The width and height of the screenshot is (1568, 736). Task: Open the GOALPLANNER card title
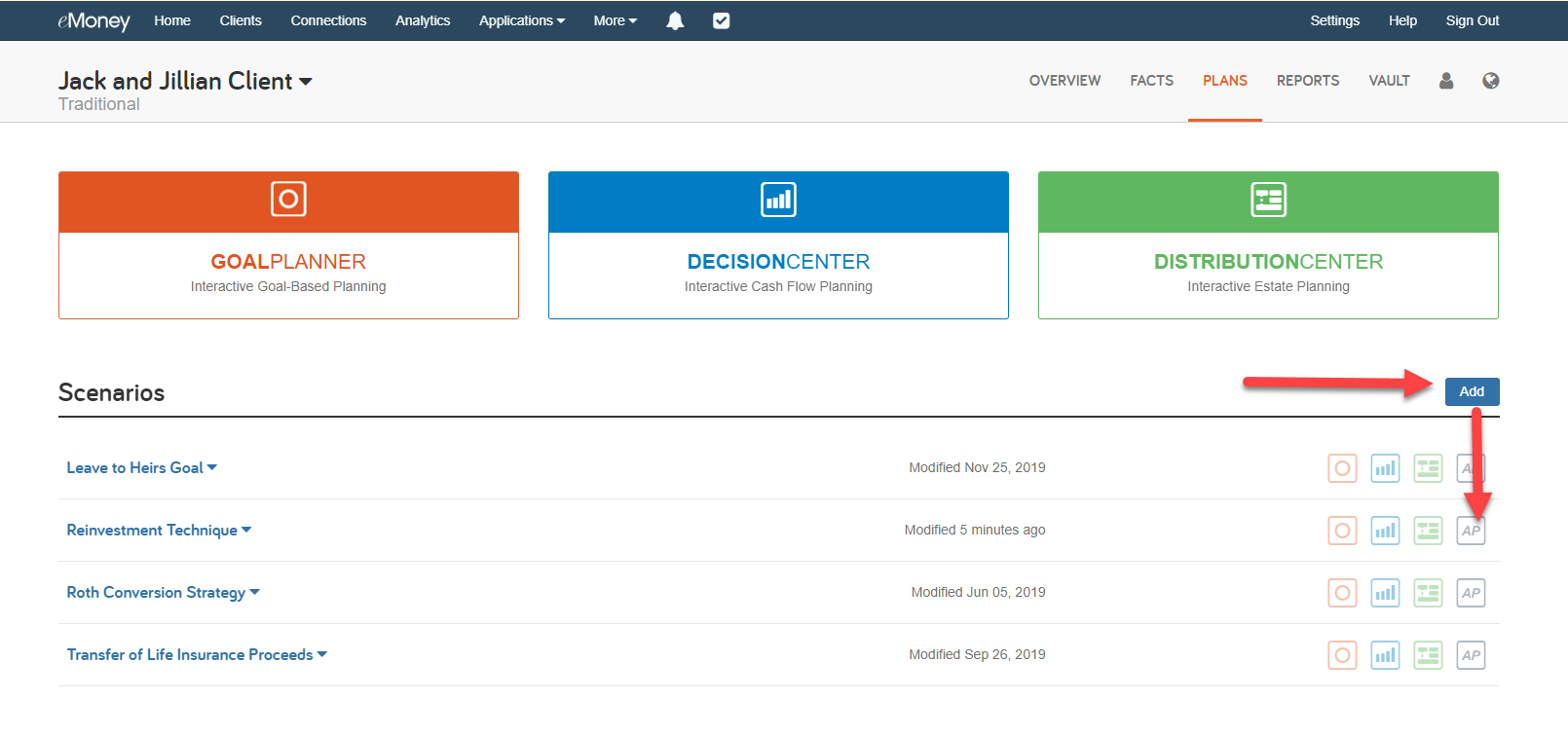288,262
